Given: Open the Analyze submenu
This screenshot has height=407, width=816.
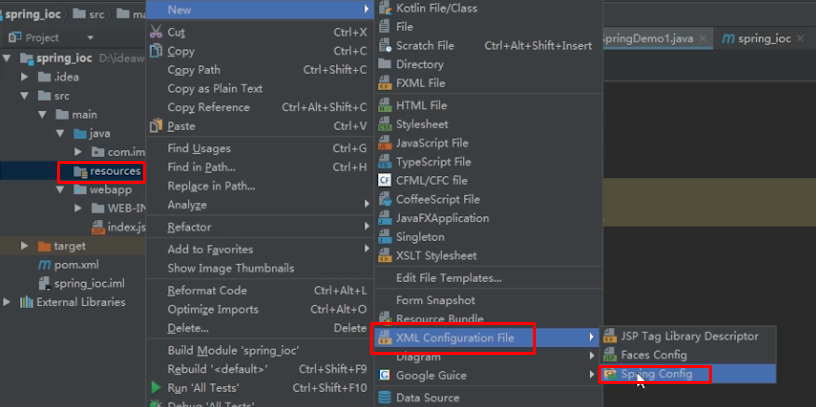Looking at the screenshot, I should tap(260, 205).
